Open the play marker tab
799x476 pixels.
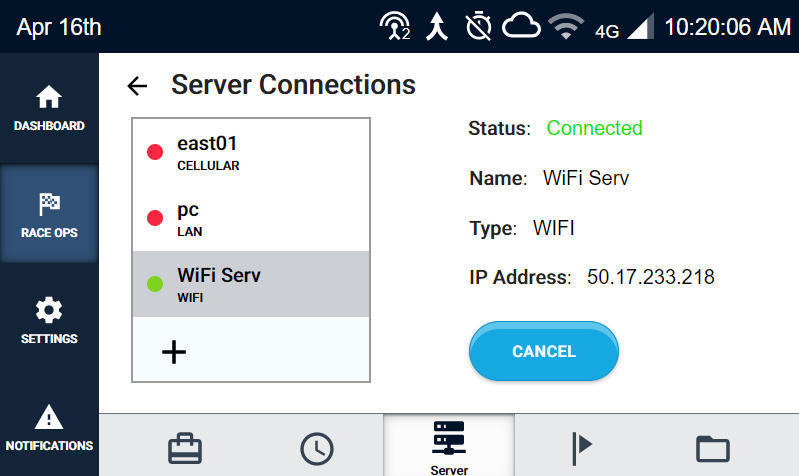(581, 448)
